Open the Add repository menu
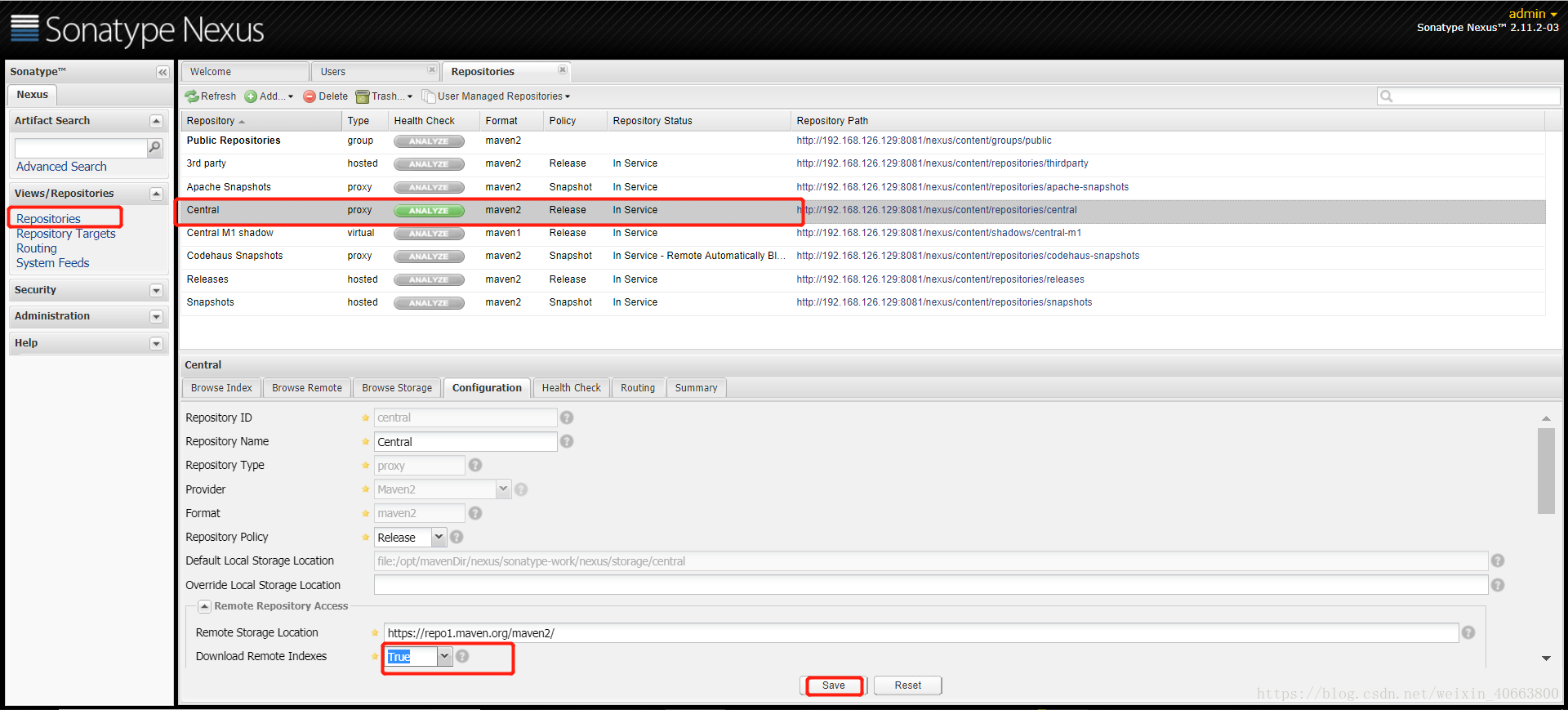 tap(269, 96)
